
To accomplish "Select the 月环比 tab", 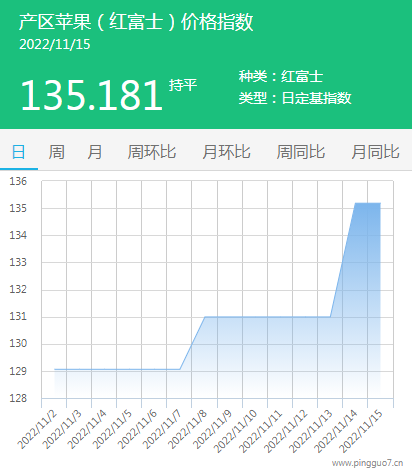I will click(227, 152).
